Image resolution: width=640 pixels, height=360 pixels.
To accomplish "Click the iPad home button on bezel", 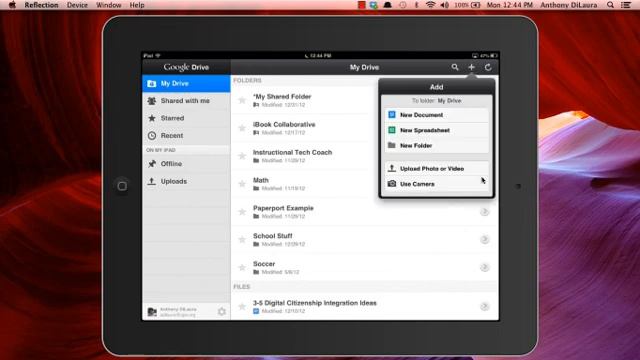I will [x=122, y=186].
